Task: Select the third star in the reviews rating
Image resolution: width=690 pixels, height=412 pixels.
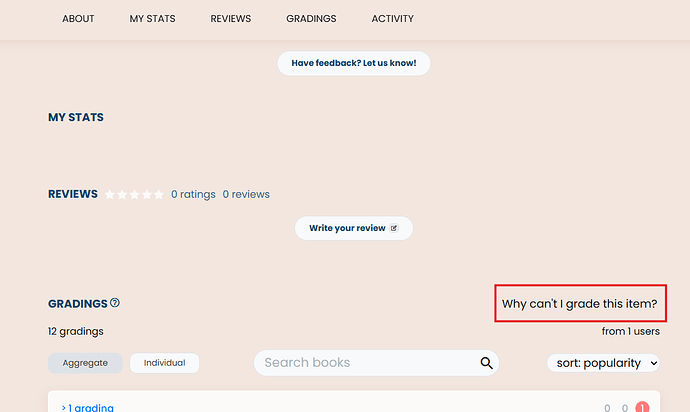Action: [x=134, y=195]
